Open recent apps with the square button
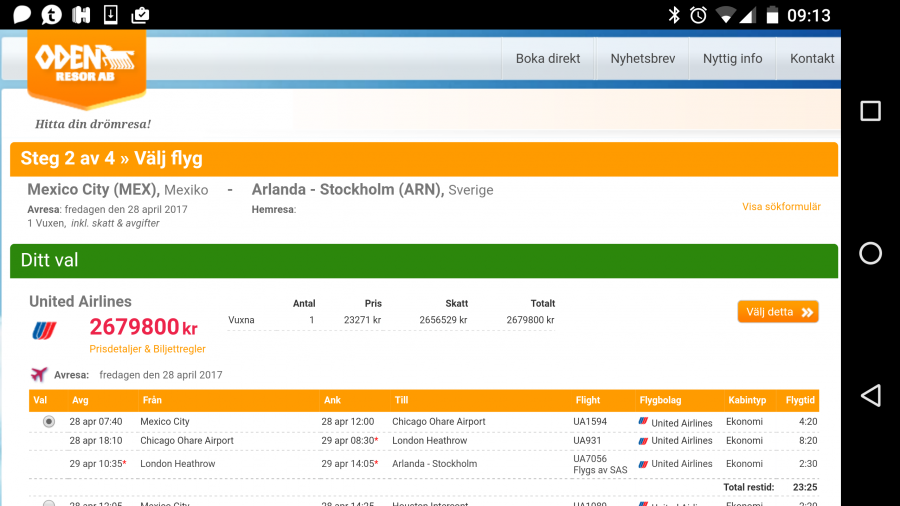Viewport: 900px width, 506px height. click(x=870, y=111)
